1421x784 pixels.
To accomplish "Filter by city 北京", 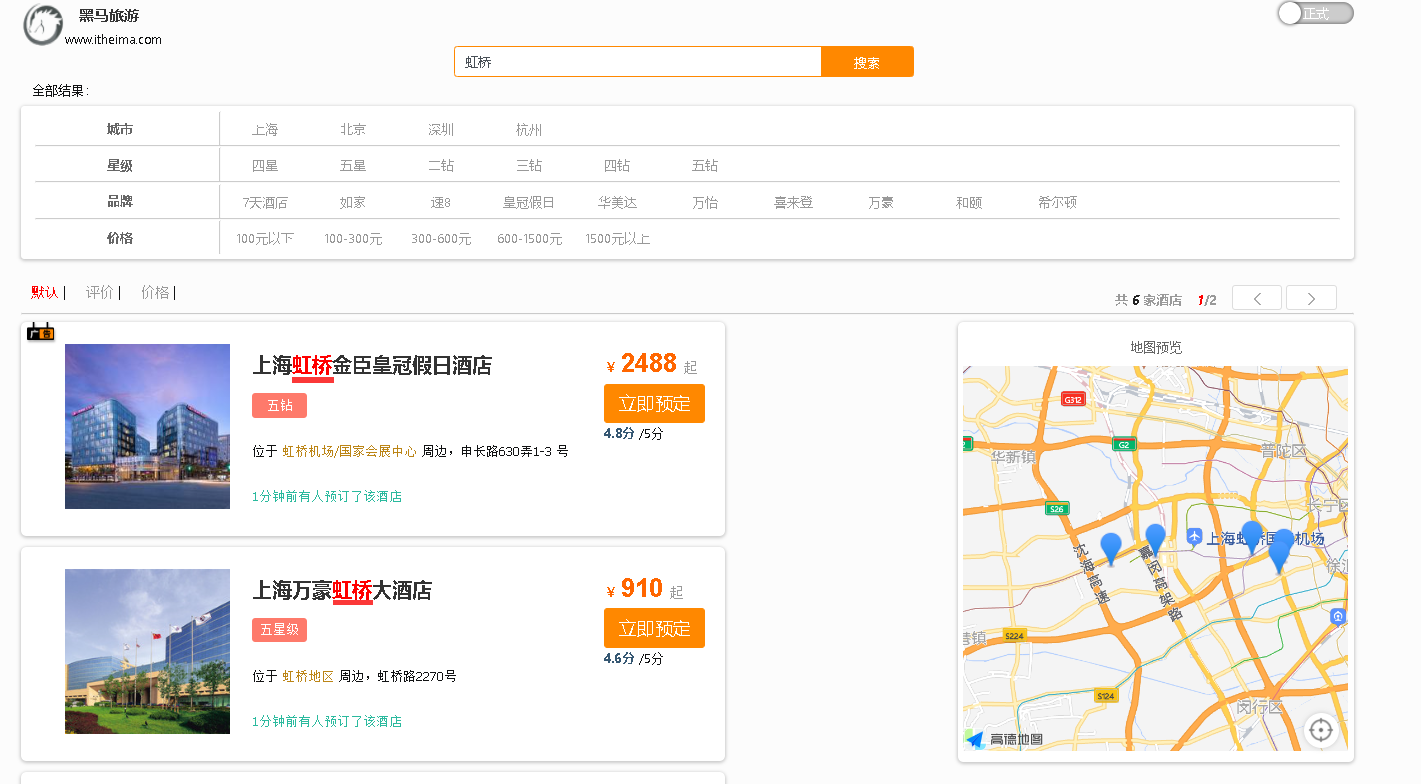I will 353,130.
